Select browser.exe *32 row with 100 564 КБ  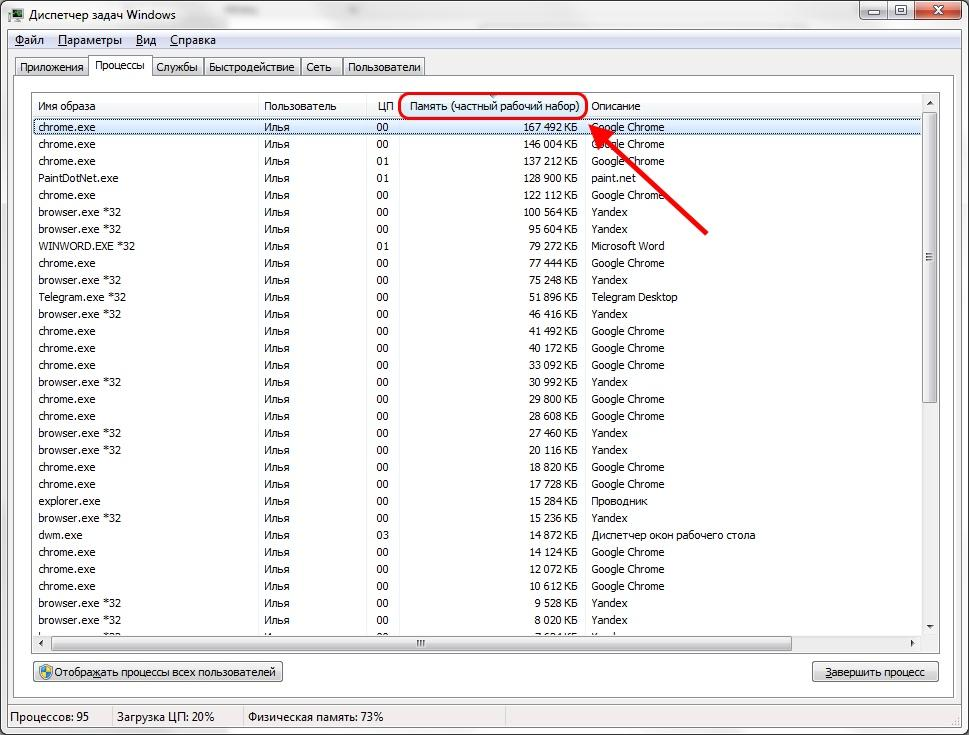[x=476, y=212]
